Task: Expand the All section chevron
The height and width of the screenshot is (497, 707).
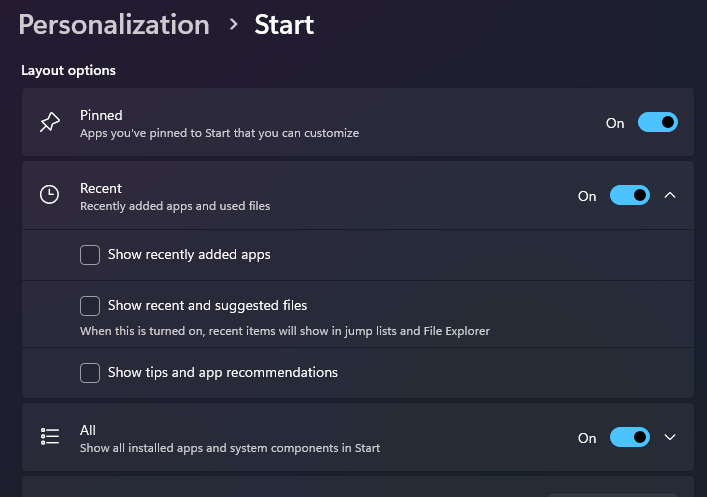Action: coord(670,437)
